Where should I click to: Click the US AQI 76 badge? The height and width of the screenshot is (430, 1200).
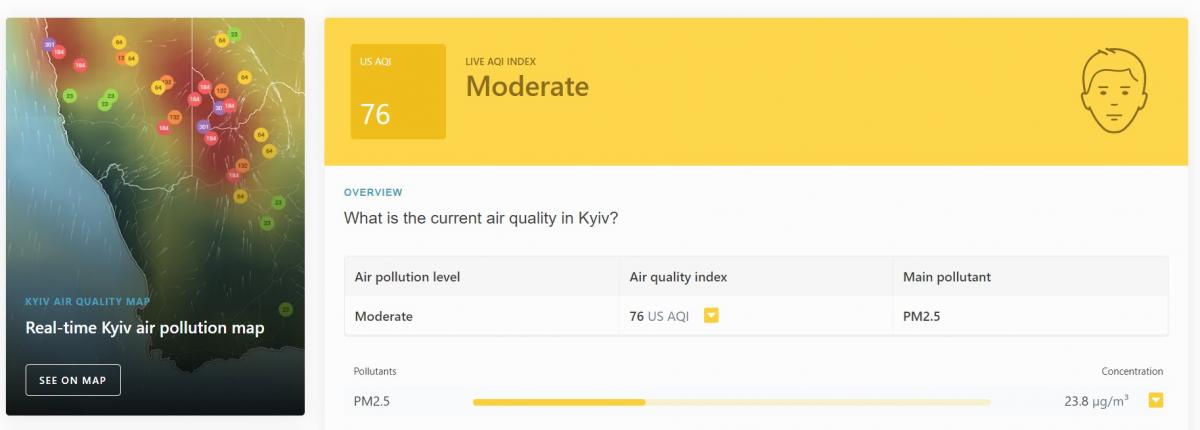(x=398, y=91)
